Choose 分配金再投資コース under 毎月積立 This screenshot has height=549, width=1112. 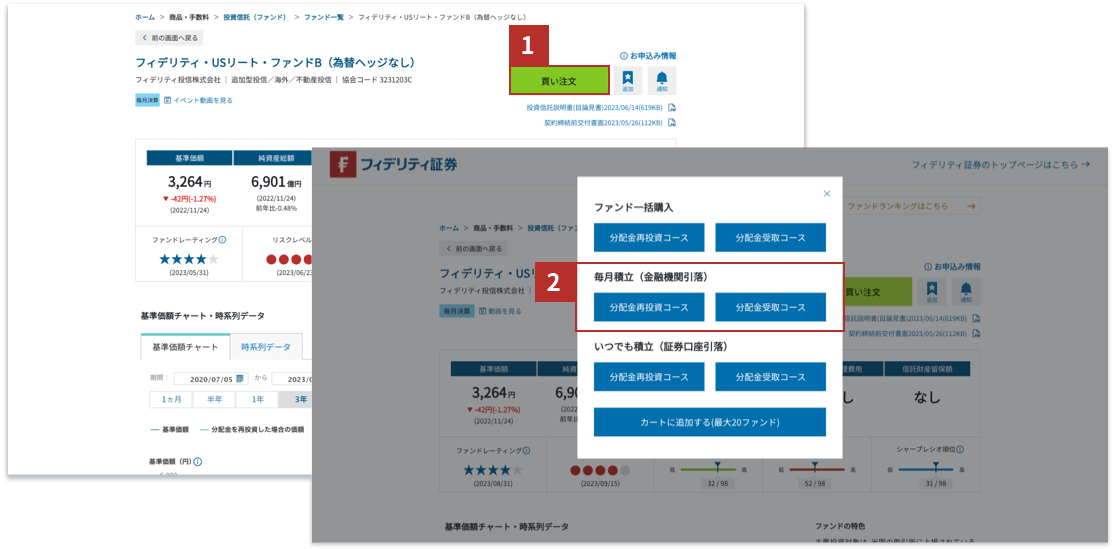click(x=649, y=307)
